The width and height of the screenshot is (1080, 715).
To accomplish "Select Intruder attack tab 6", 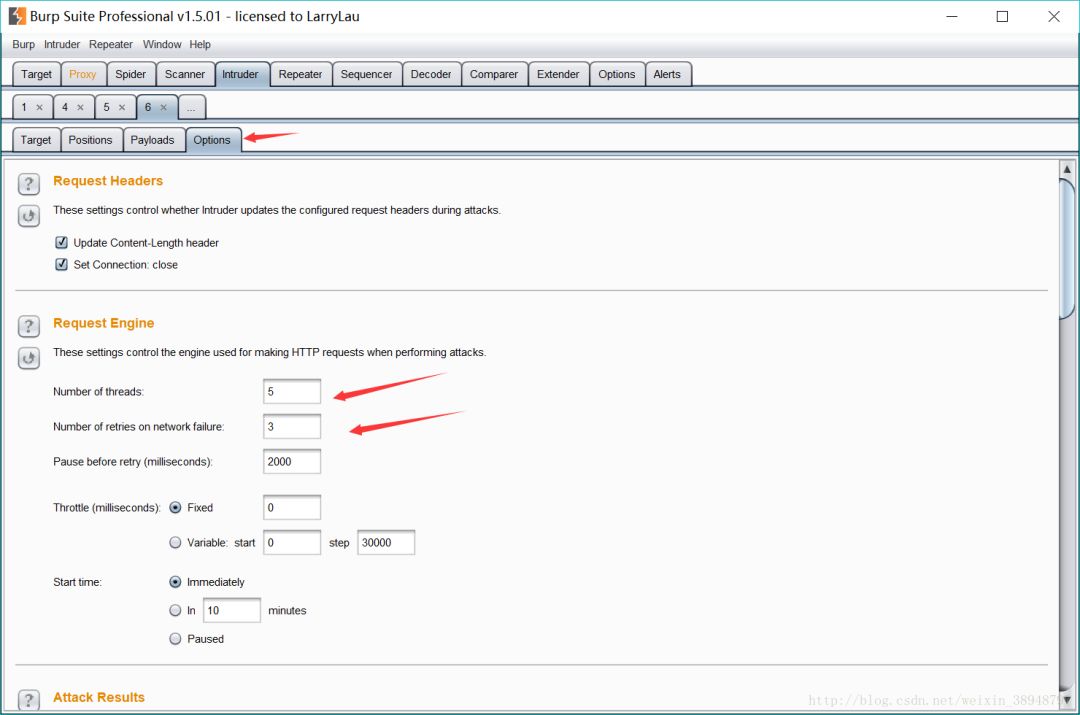I will 147,107.
